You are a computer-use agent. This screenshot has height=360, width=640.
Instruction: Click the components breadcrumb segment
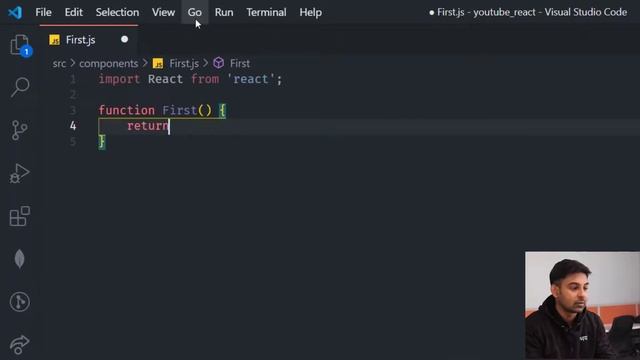click(109, 63)
